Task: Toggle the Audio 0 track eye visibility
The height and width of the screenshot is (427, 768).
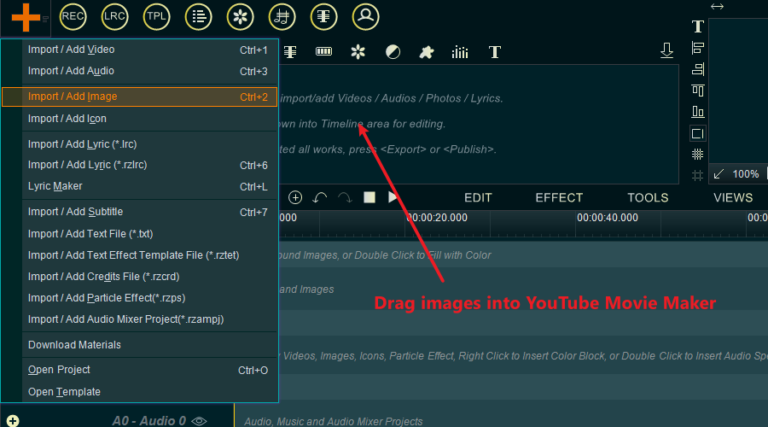Action: [199, 421]
